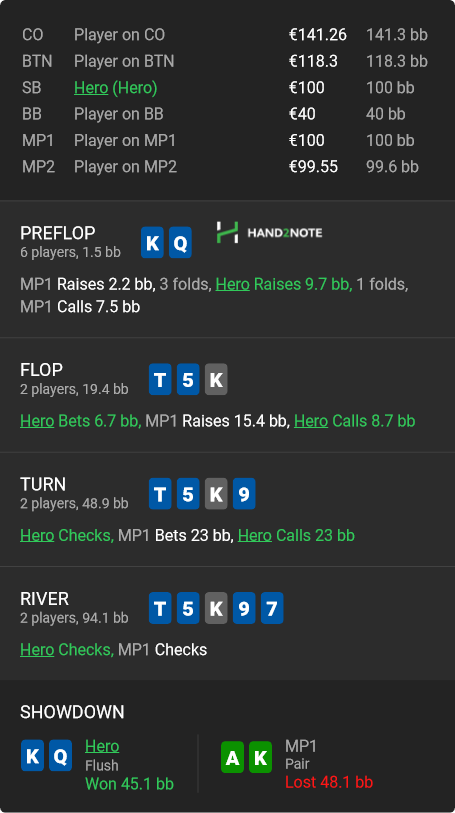Click the T card on flop row
Image resolution: width=455 pixels, height=813 pixels.
[160, 380]
